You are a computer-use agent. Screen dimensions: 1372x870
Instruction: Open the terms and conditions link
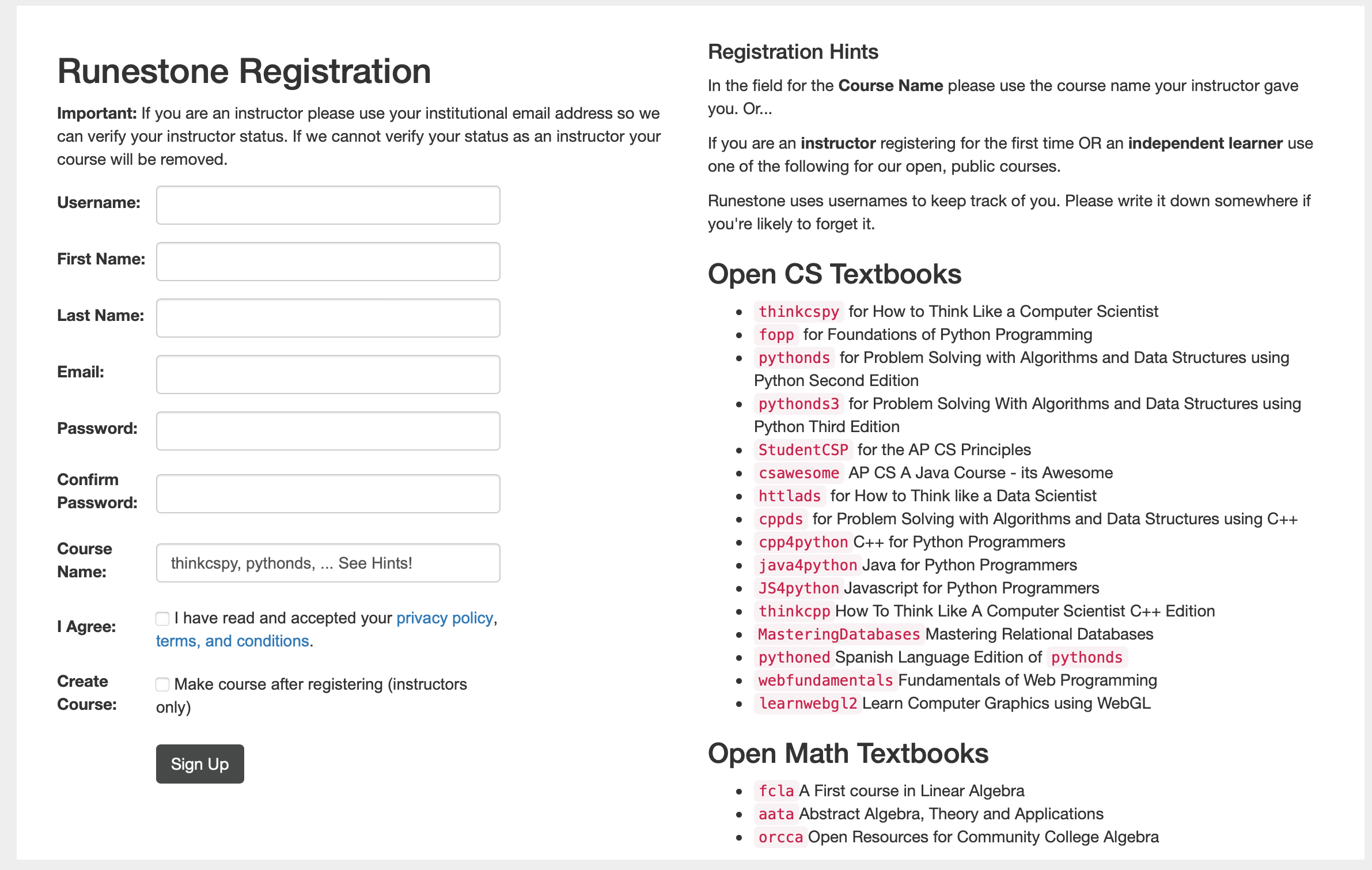coord(231,640)
